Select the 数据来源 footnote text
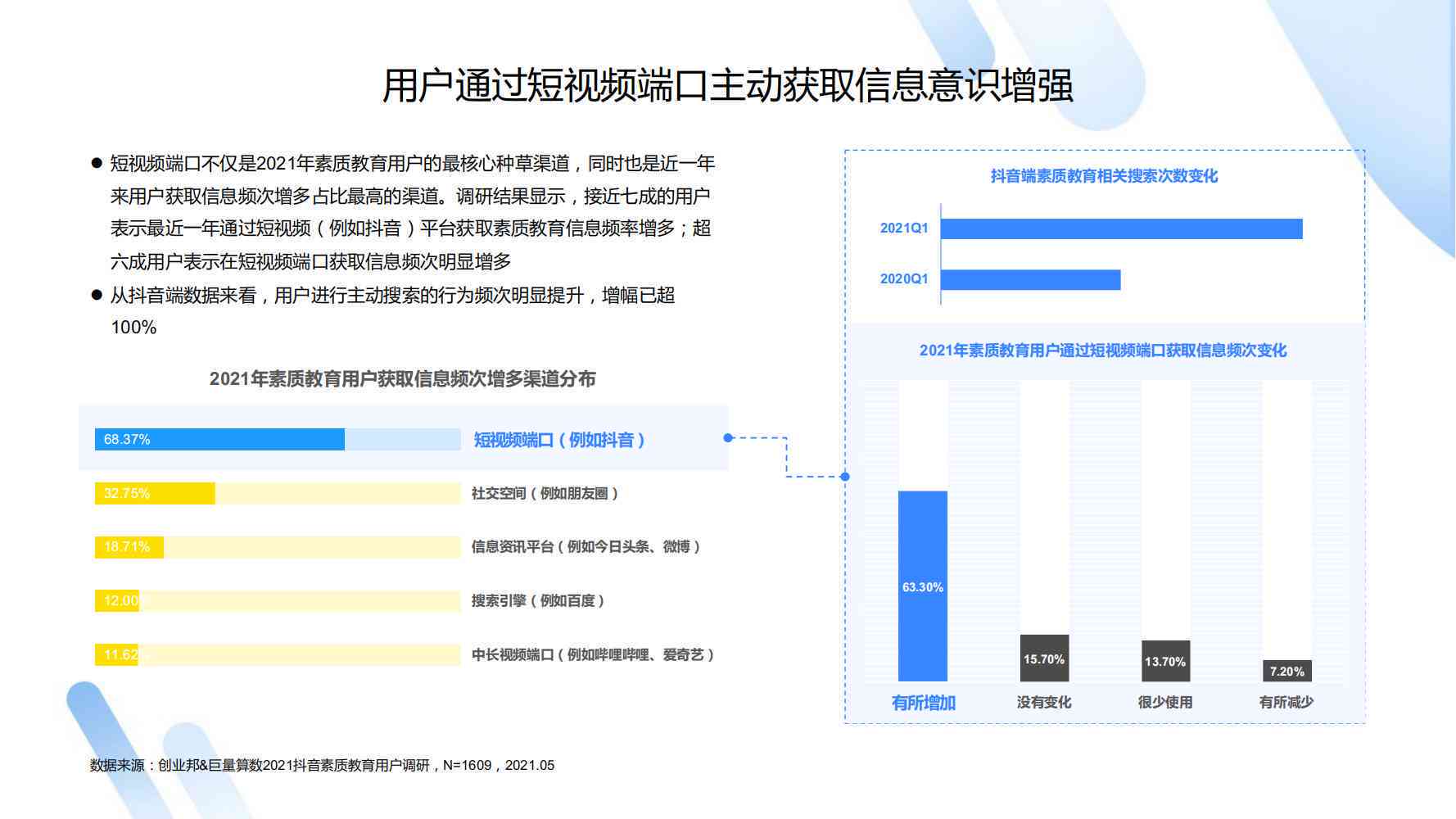Image resolution: width=1456 pixels, height=819 pixels. pos(322,765)
